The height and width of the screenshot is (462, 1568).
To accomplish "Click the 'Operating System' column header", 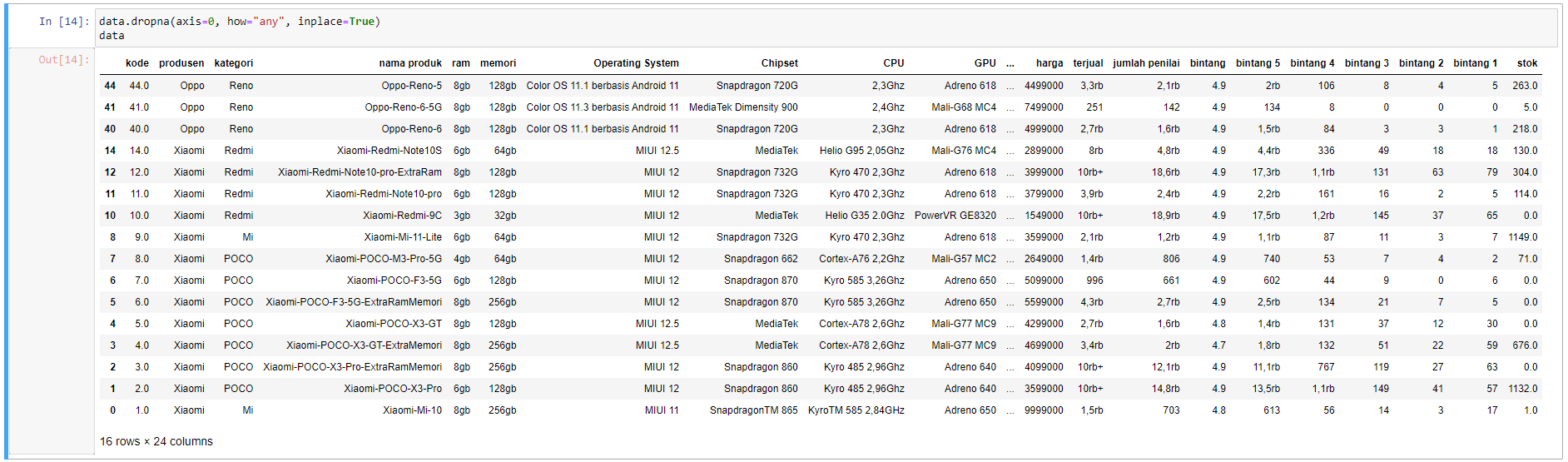I will (x=636, y=63).
